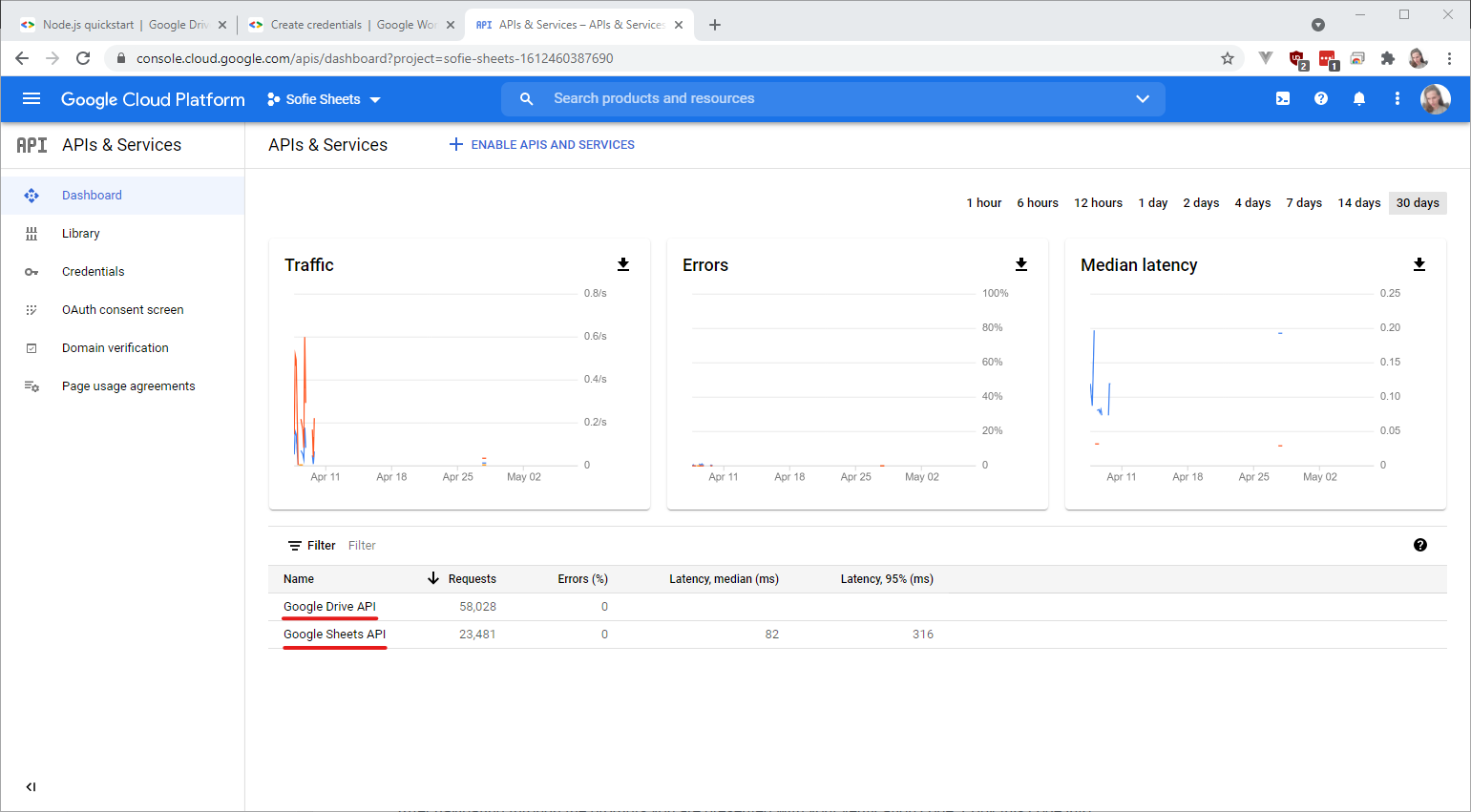
Task: Click the Latency, median (ms) column header
Action: point(724,579)
